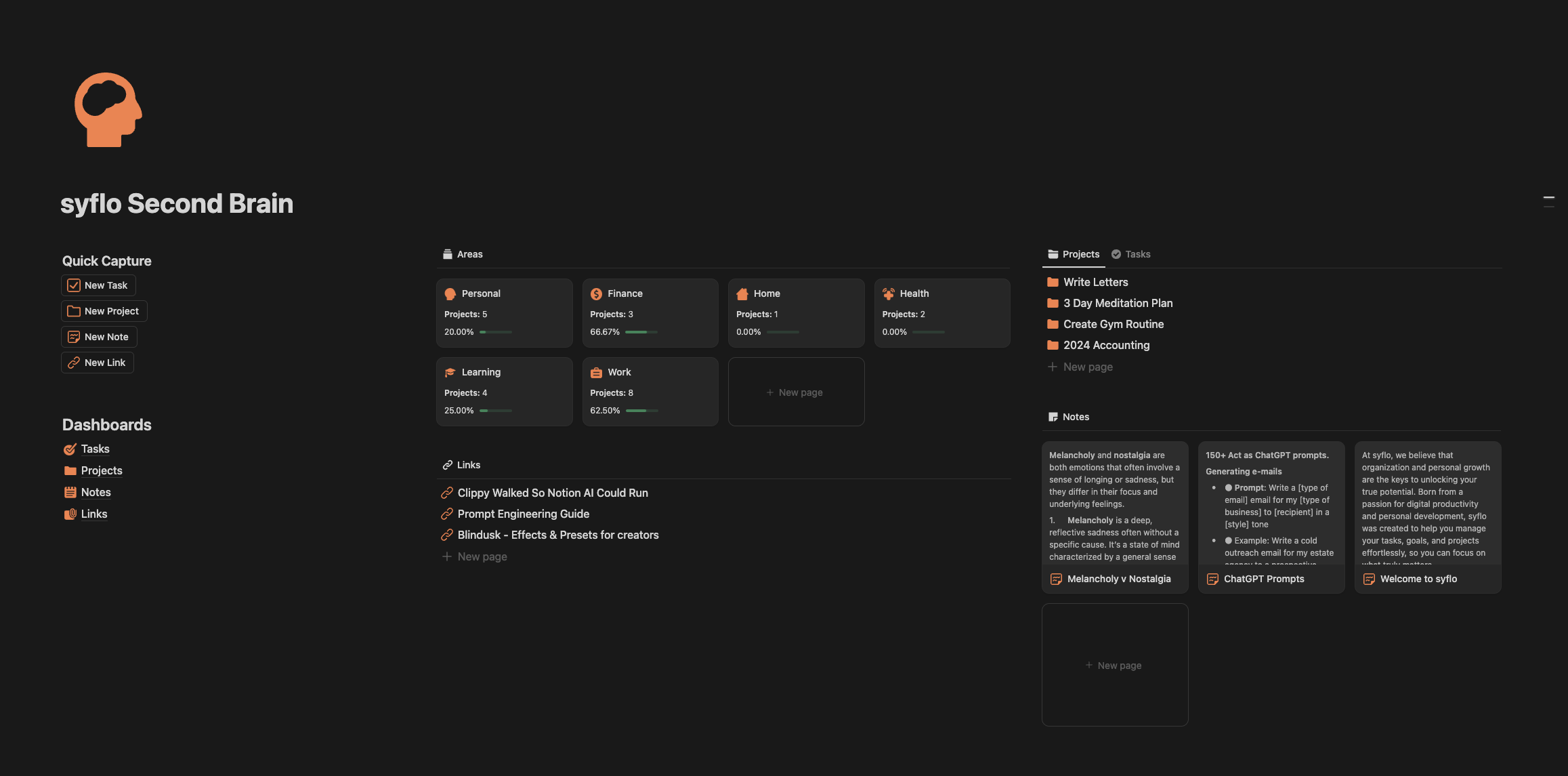Click the New Task checkbox button
This screenshot has width=1568, height=776.
click(x=98, y=285)
